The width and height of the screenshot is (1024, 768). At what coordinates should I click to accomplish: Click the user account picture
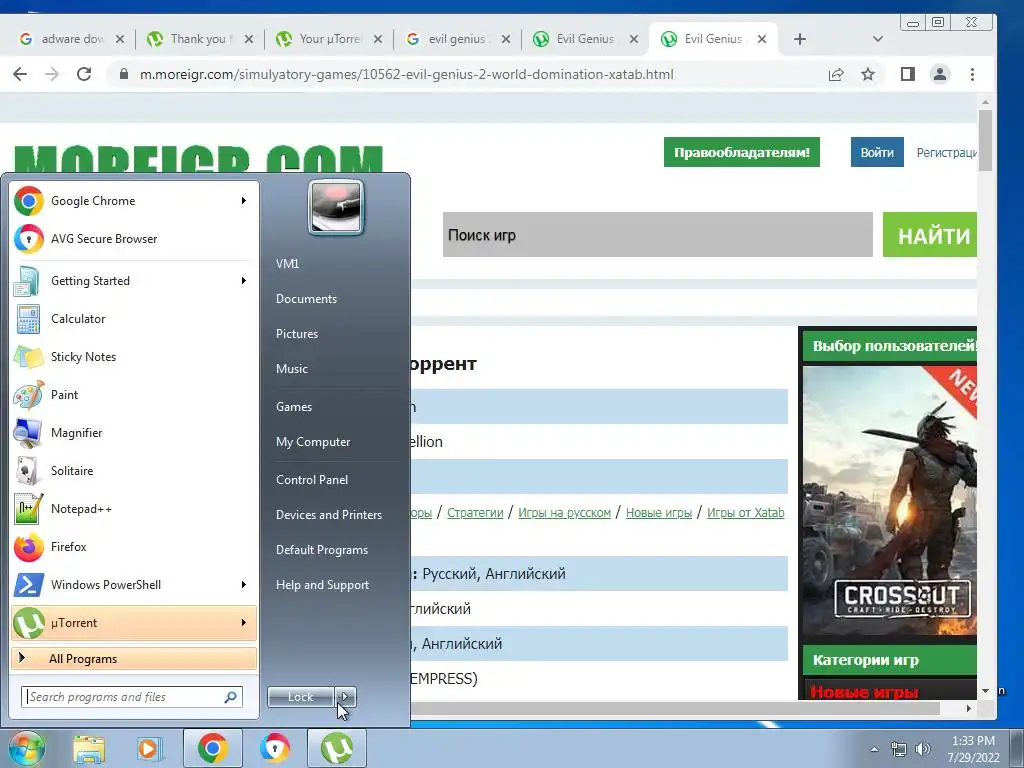[336, 208]
